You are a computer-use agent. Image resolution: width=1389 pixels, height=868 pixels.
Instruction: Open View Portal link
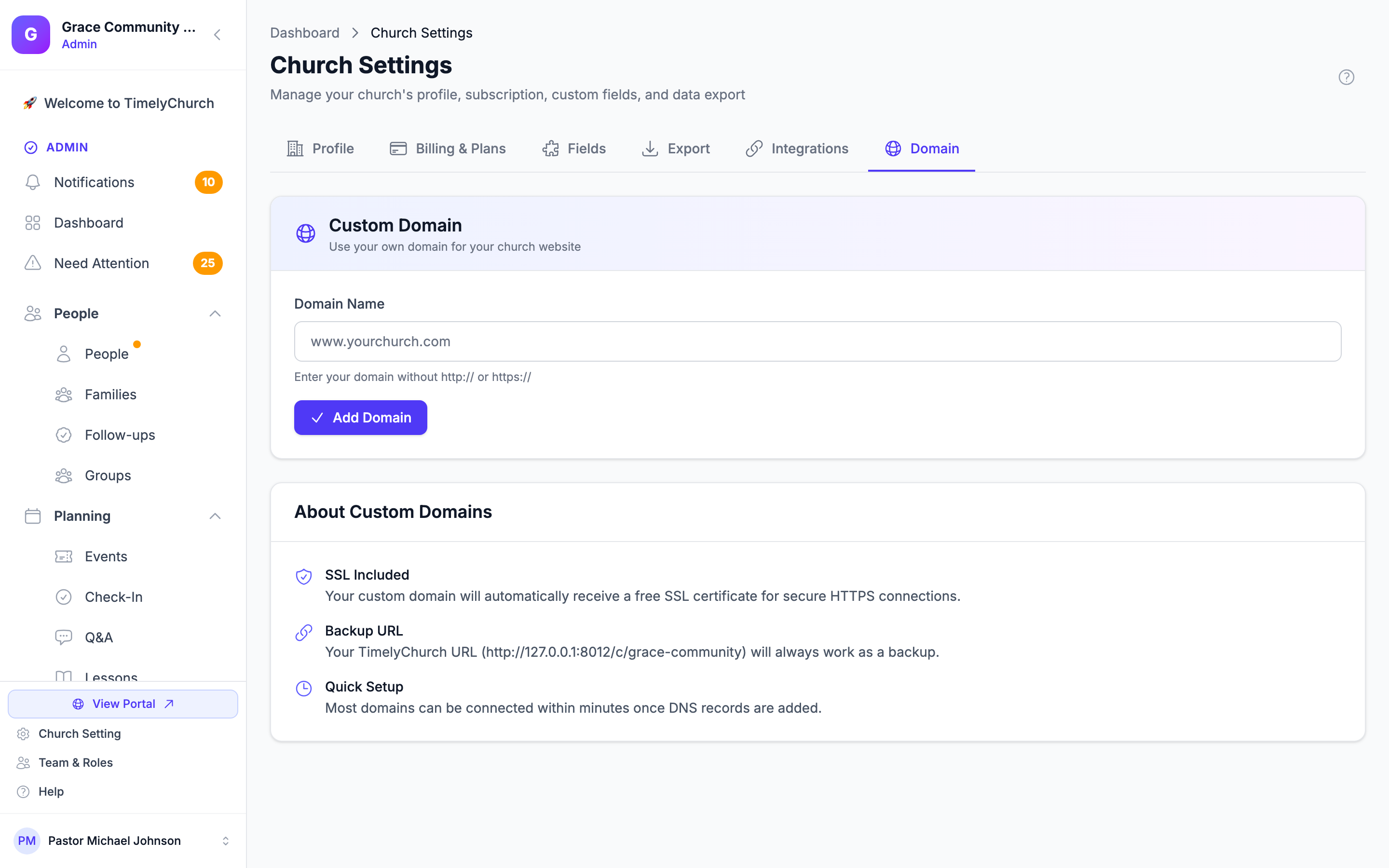[x=123, y=704]
